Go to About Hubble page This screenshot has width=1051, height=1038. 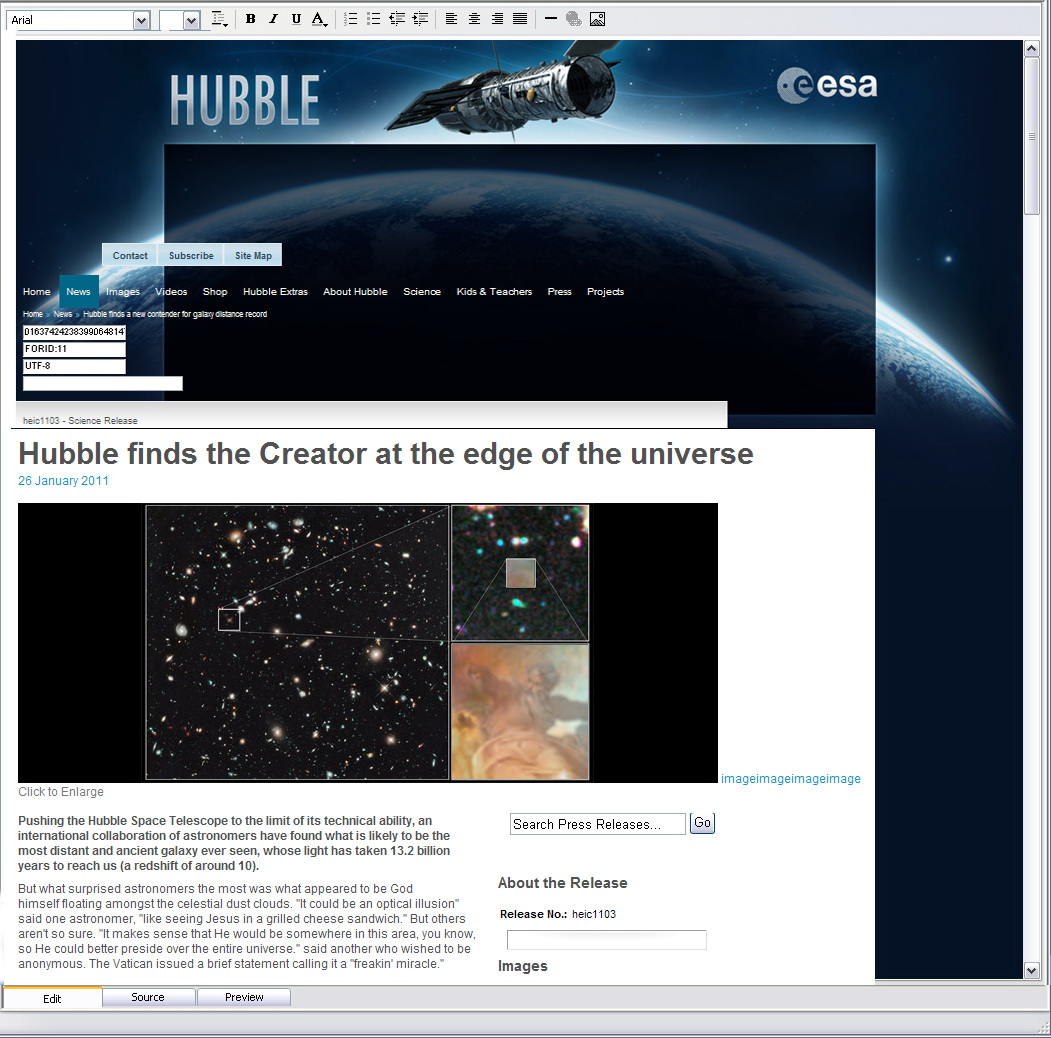click(355, 291)
